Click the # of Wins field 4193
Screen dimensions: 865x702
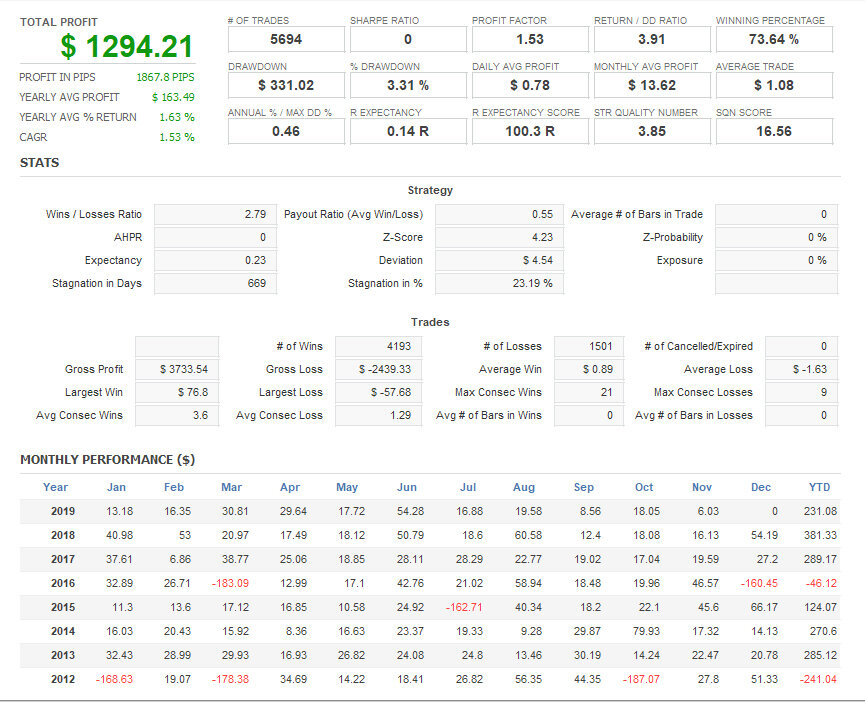point(378,346)
